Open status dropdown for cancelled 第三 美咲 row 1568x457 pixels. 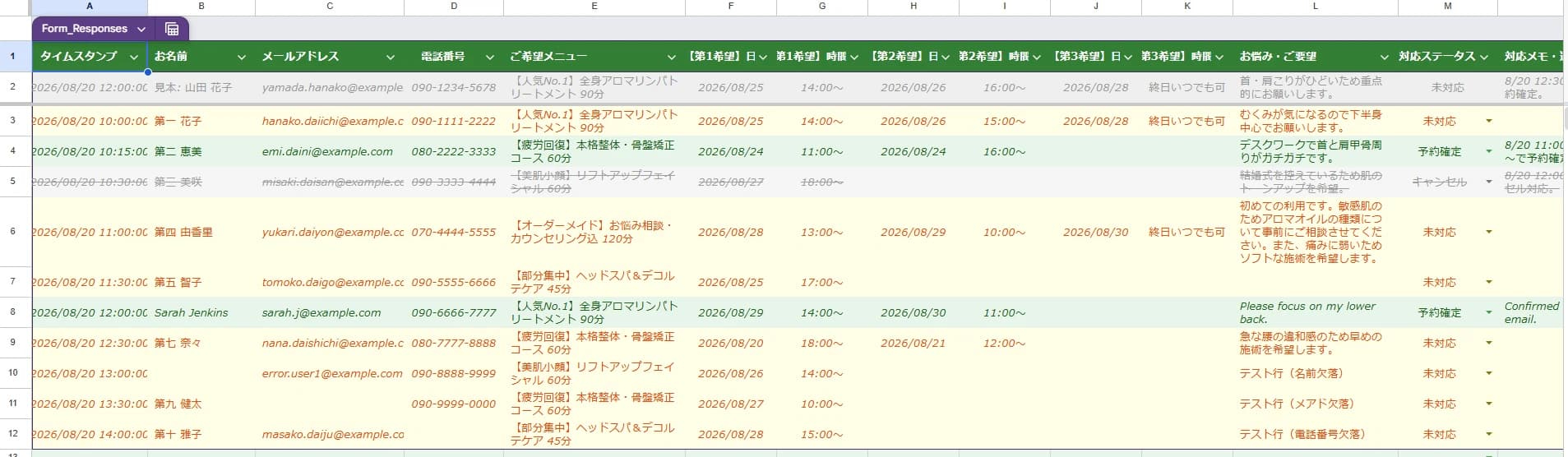click(x=1488, y=182)
